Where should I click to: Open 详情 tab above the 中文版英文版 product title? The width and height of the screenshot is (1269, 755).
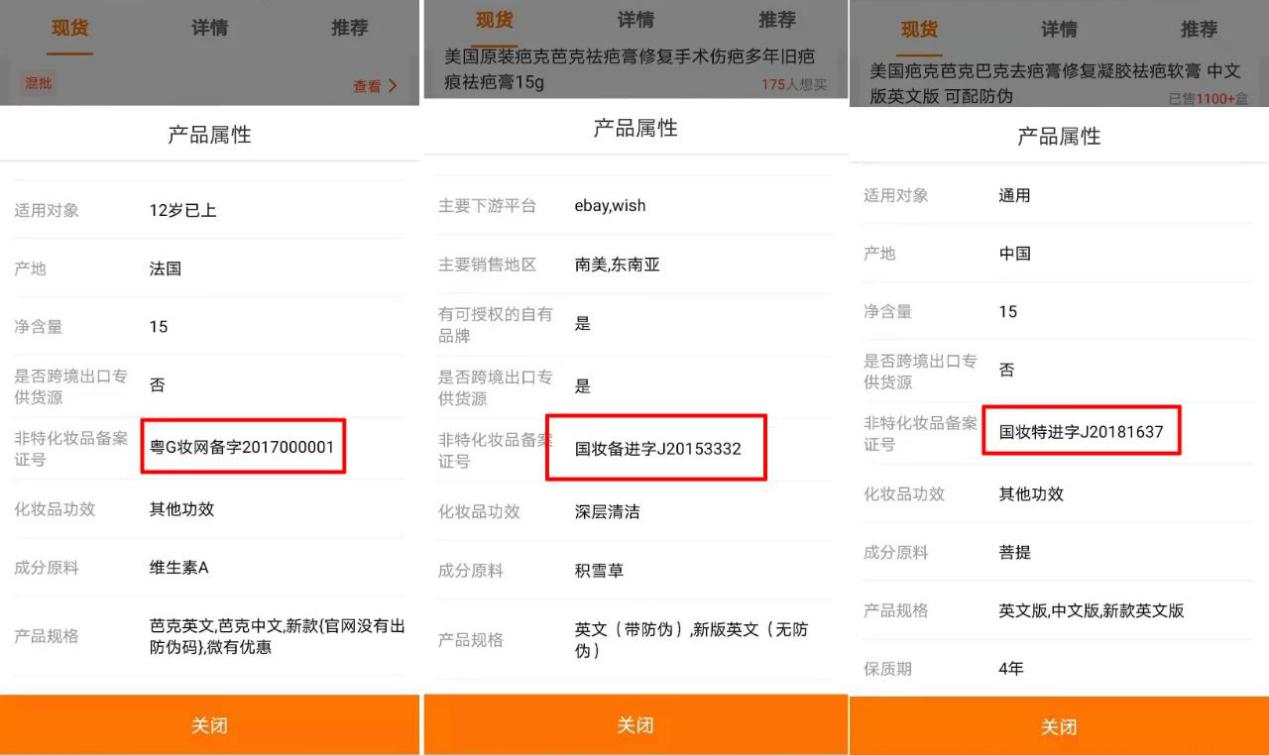click(1060, 29)
